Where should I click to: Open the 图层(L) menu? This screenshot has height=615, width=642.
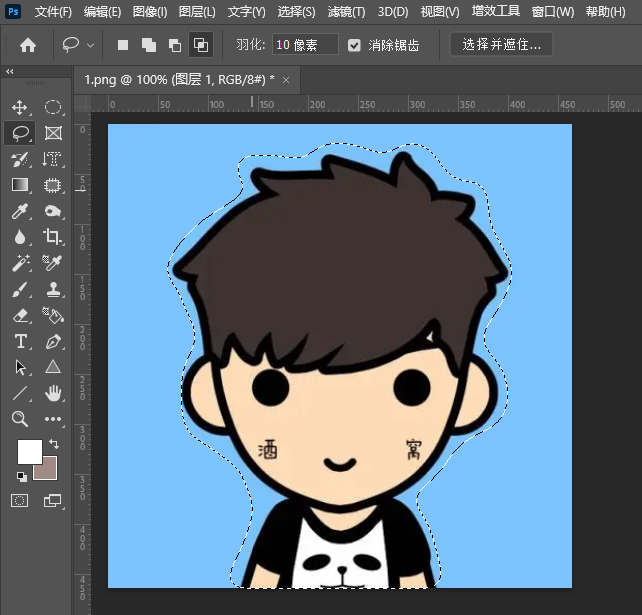click(197, 12)
